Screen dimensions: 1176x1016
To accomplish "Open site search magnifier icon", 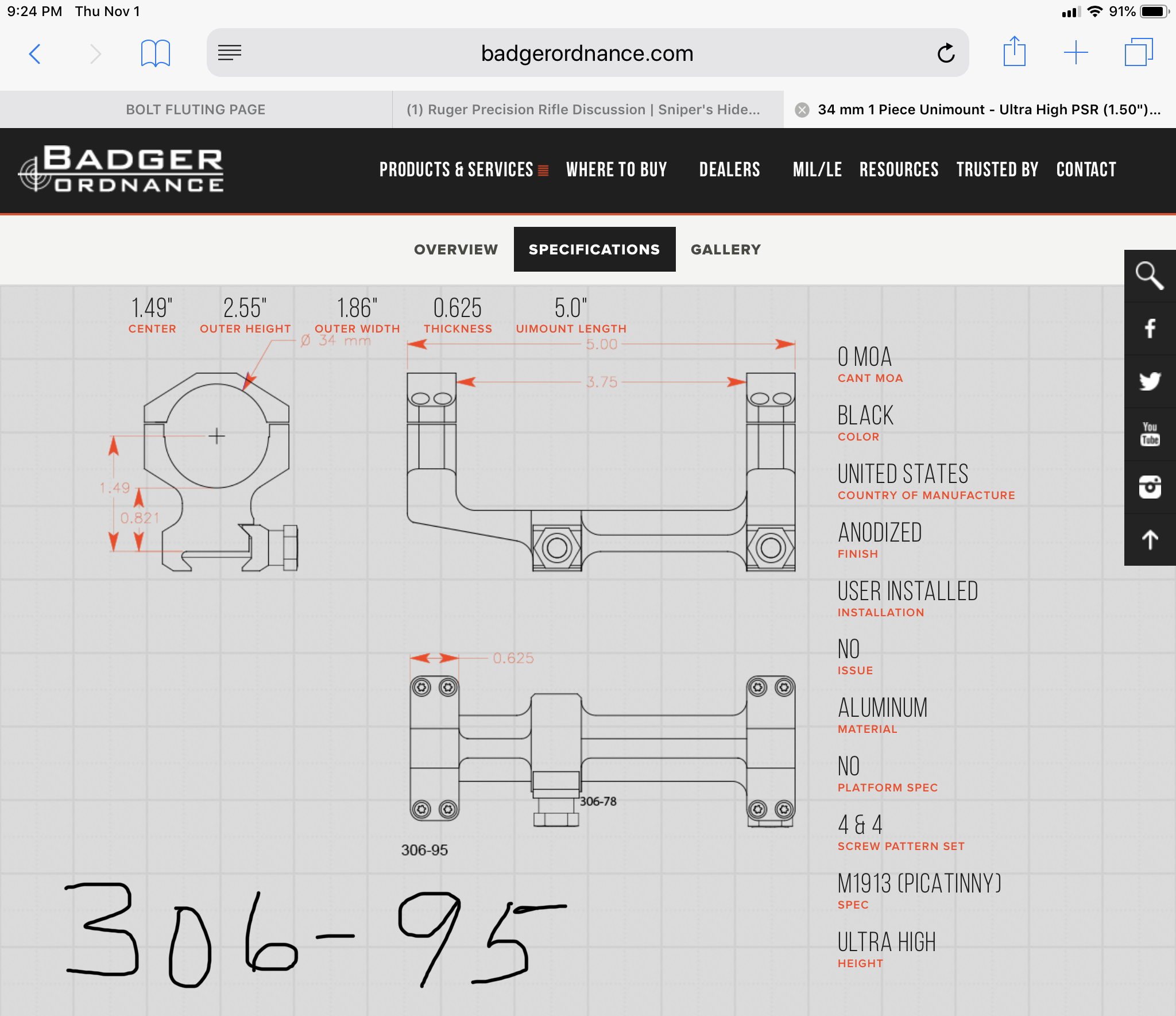I will pos(1150,276).
